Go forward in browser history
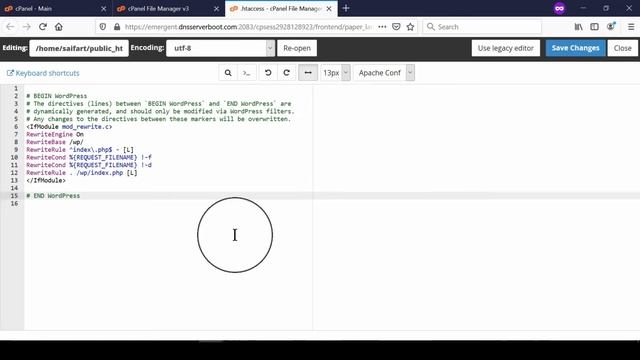640x360 pixels. 27,27
